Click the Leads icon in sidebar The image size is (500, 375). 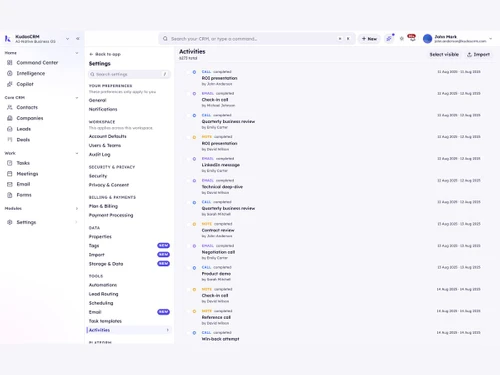[10, 129]
